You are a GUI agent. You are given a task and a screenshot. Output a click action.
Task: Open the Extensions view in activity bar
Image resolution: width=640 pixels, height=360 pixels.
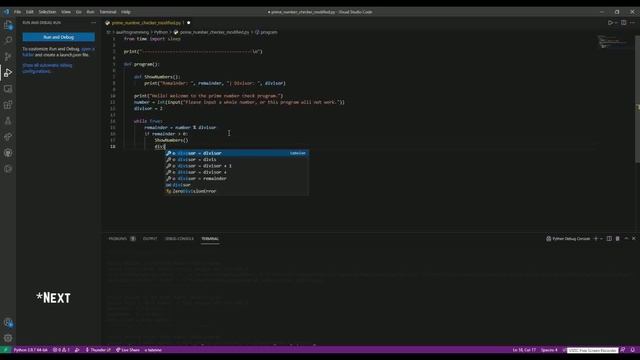pos(8,104)
